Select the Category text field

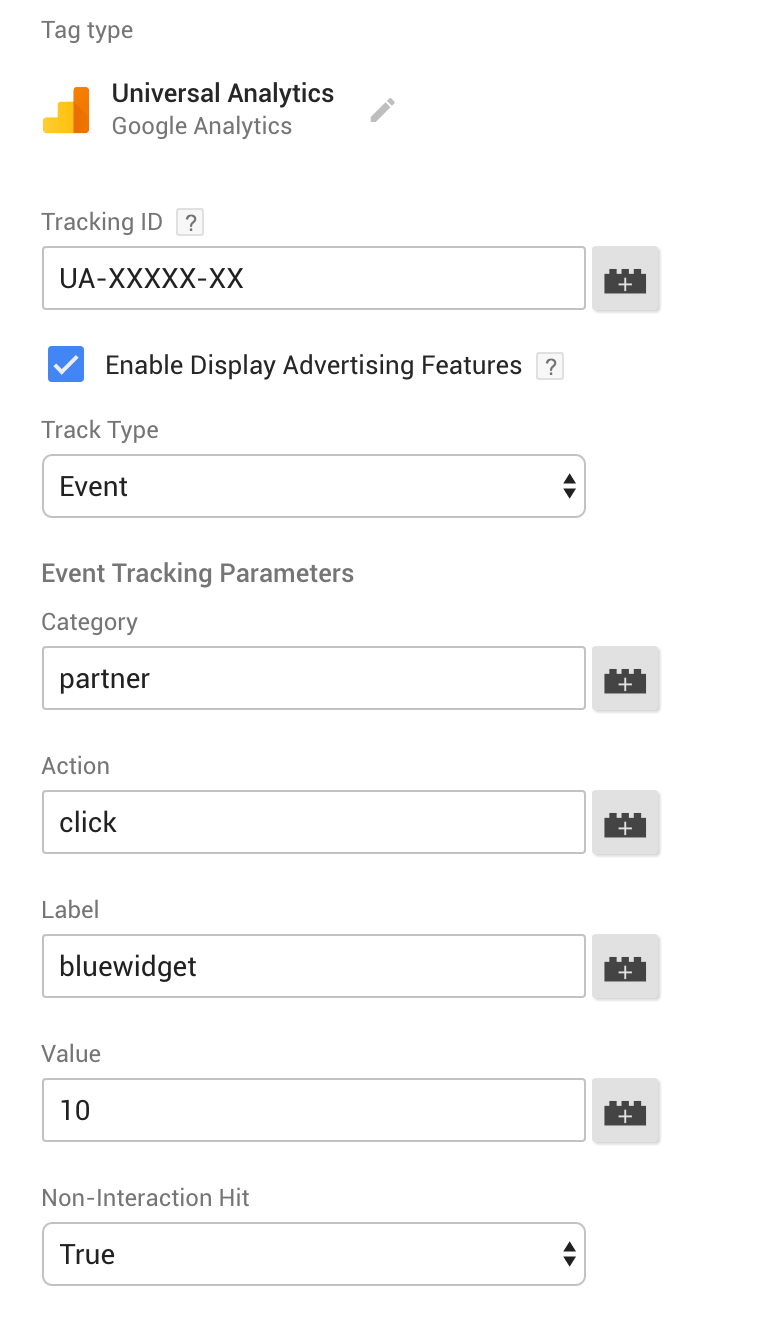pyautogui.click(x=313, y=678)
